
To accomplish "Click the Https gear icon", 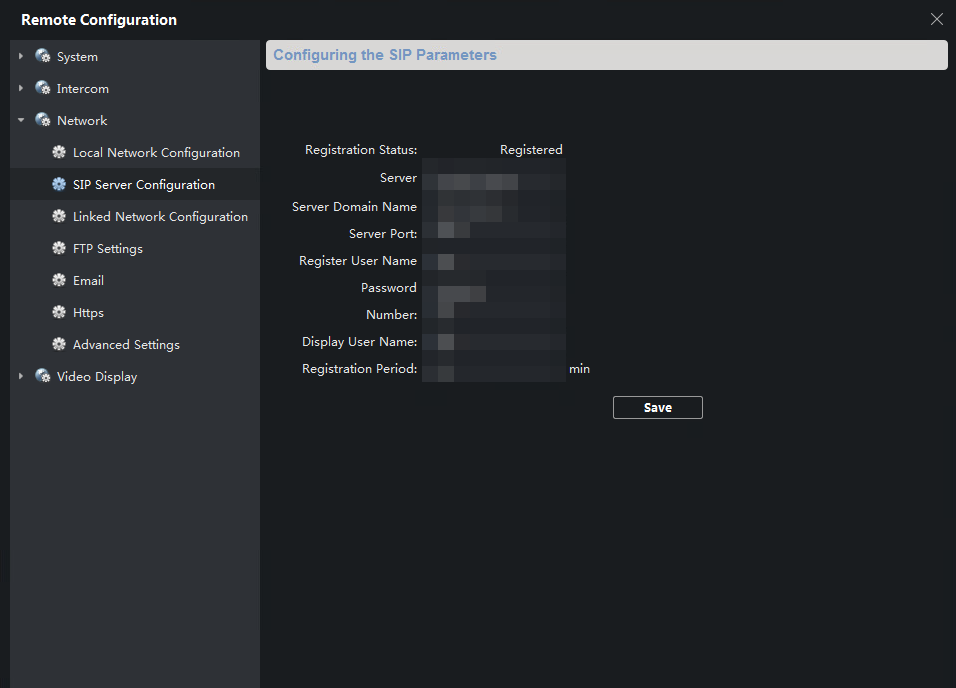I will click(59, 312).
